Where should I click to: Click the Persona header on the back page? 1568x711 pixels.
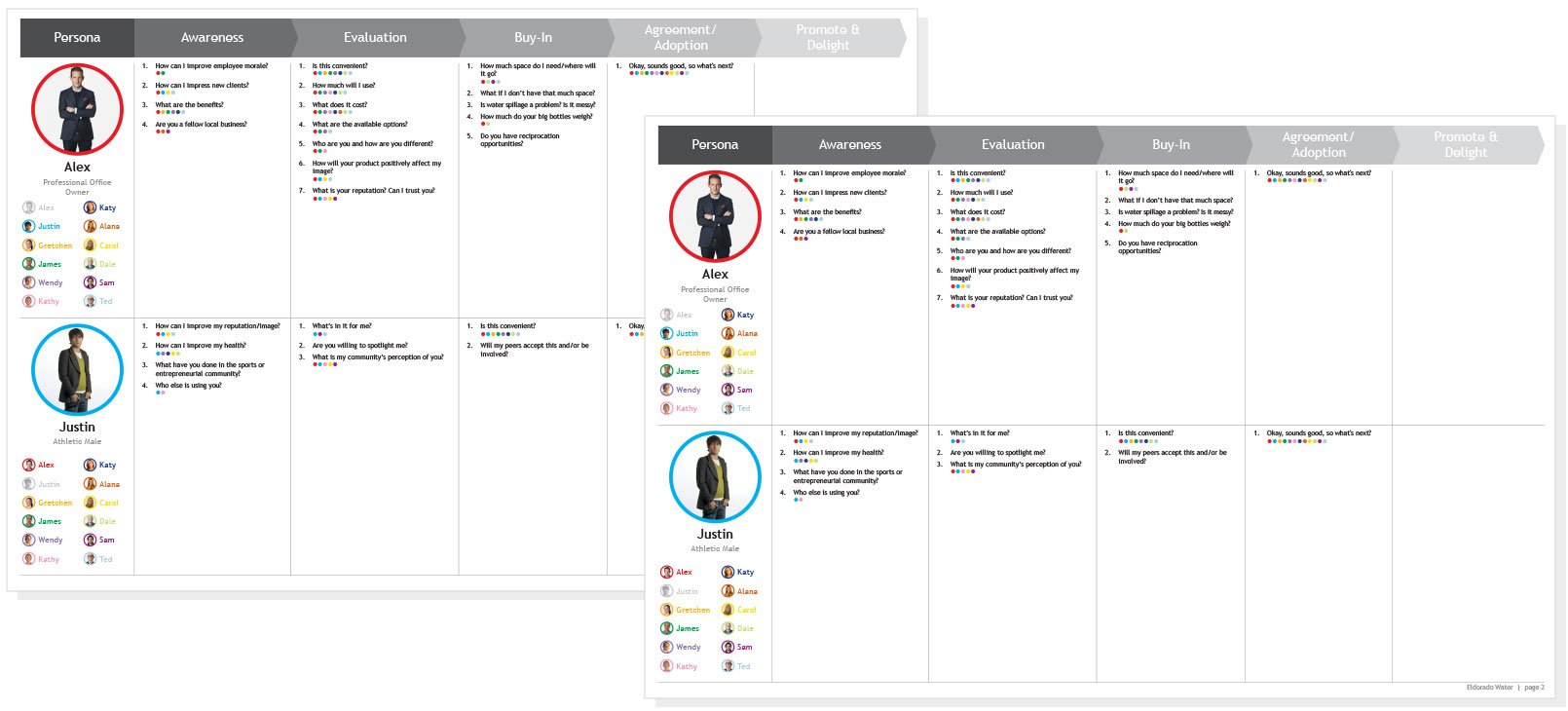pyautogui.click(x=77, y=37)
